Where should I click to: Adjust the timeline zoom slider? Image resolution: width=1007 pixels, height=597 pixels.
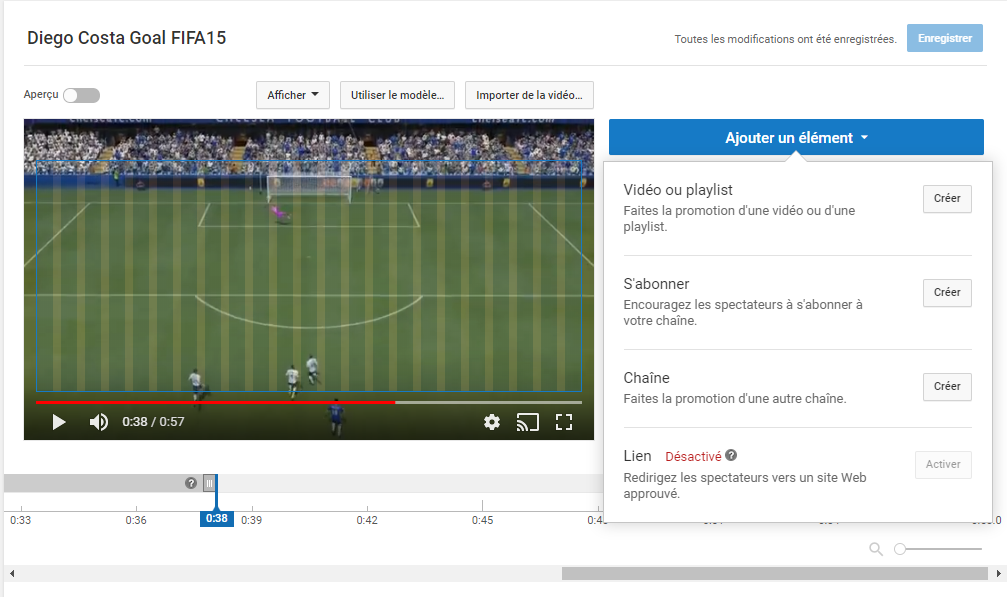tap(901, 549)
